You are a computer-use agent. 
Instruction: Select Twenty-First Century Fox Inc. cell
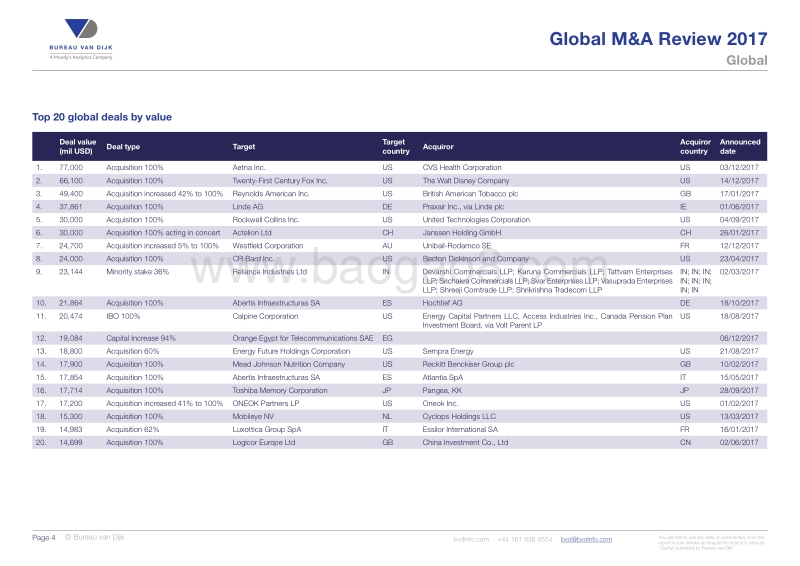(280, 181)
